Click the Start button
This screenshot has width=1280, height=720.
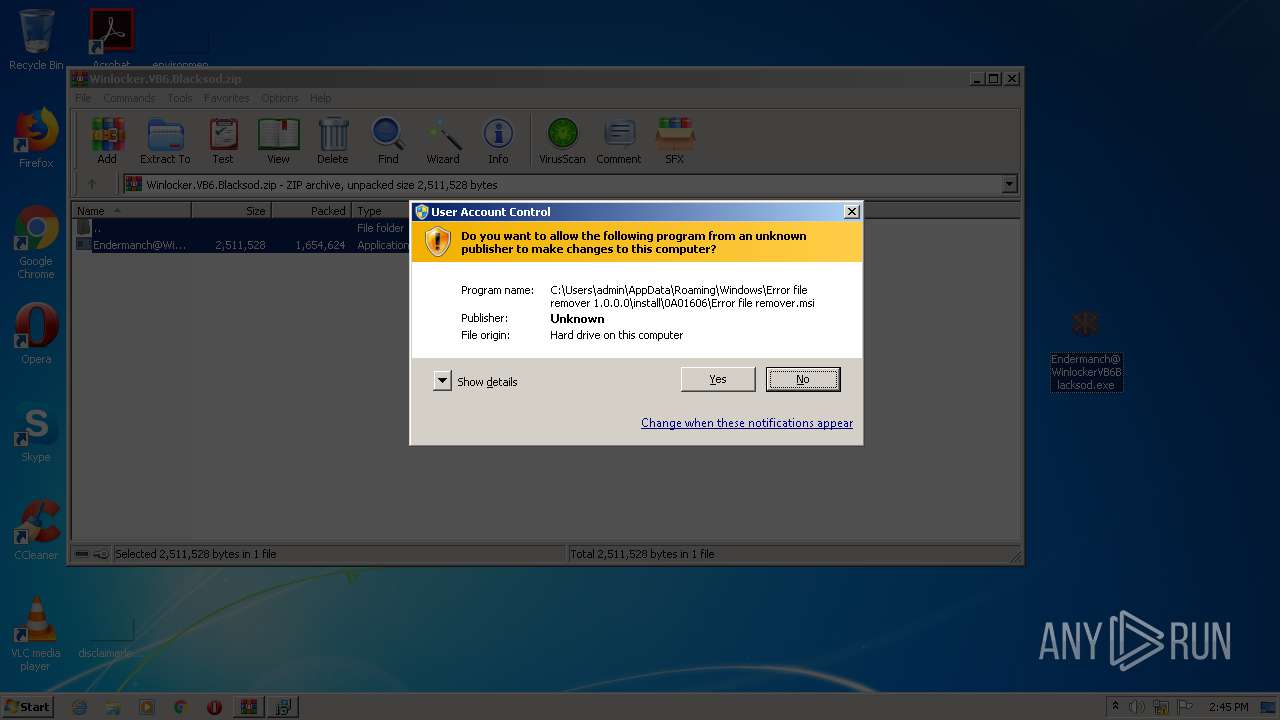click(27, 706)
